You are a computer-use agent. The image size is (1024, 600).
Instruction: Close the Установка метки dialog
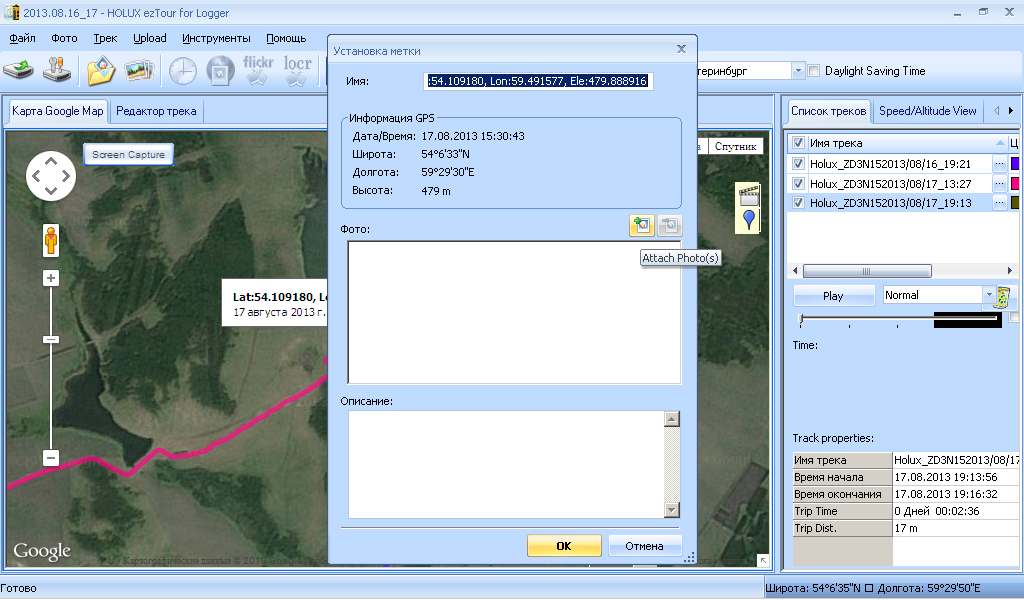coord(681,49)
